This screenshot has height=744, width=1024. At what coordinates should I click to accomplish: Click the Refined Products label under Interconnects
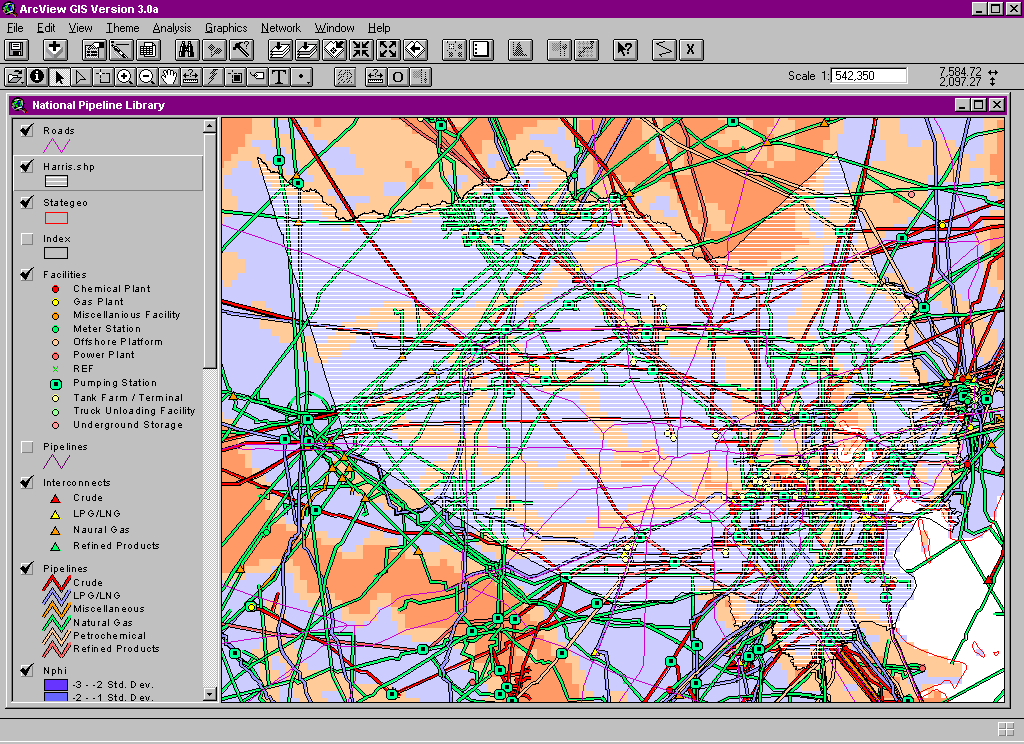point(116,545)
